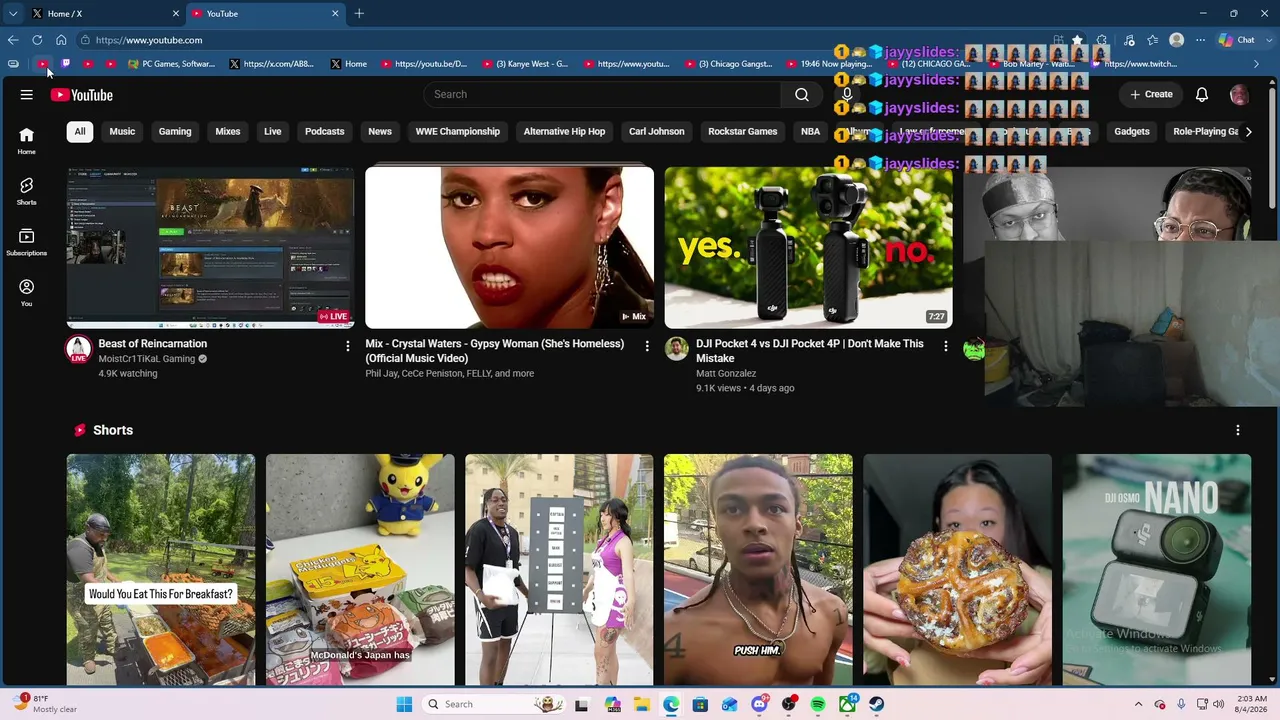1280x720 pixels.
Task: Click the Windows taskbar search box
Action: pos(494,704)
